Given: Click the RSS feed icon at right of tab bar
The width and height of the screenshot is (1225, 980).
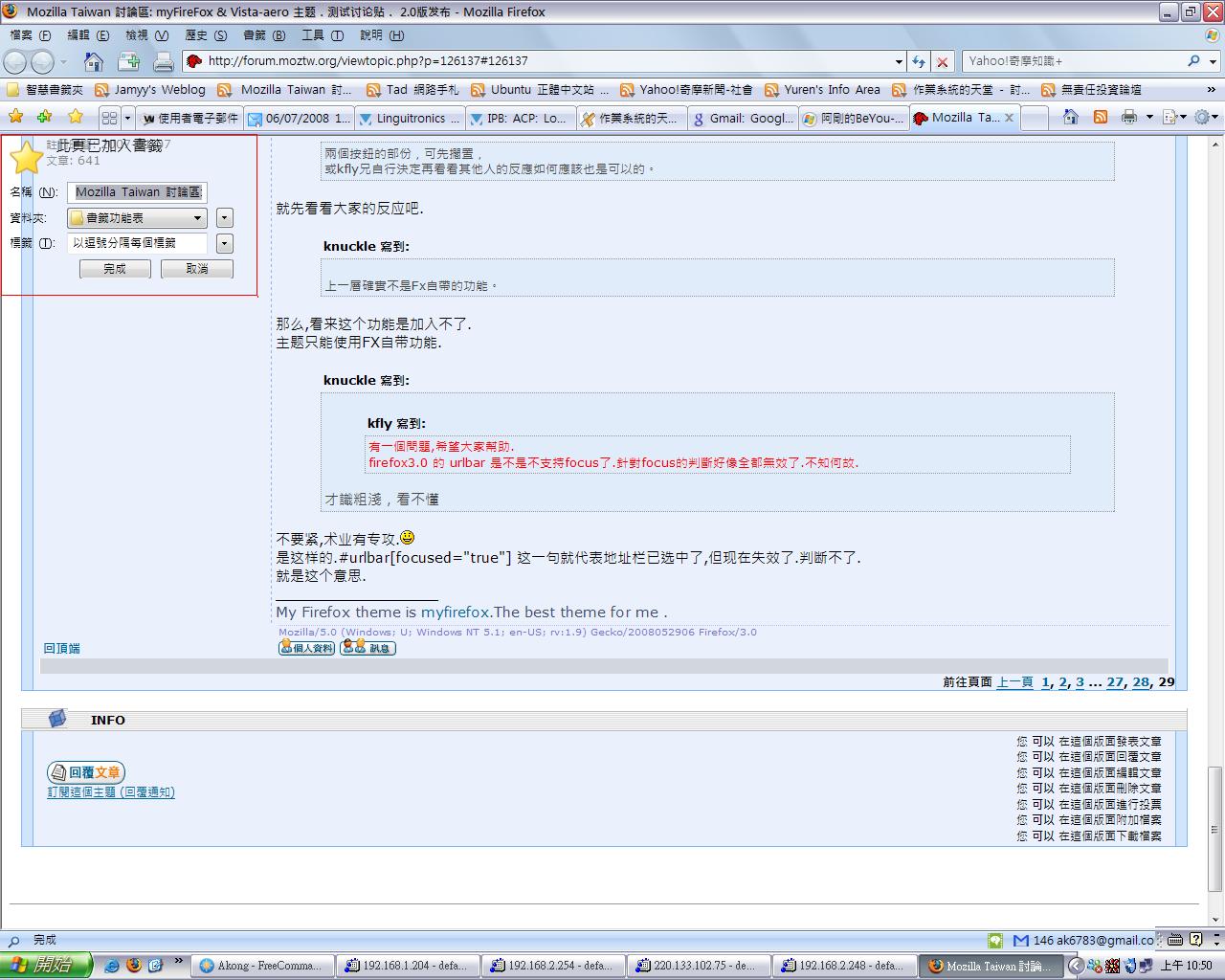Looking at the screenshot, I should click(x=1101, y=117).
